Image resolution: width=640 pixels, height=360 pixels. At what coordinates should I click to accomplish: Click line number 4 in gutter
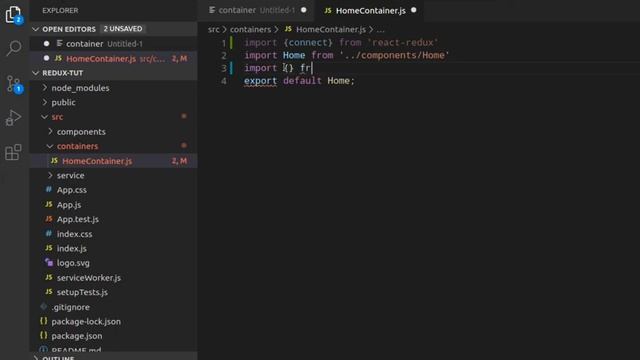[224, 81]
